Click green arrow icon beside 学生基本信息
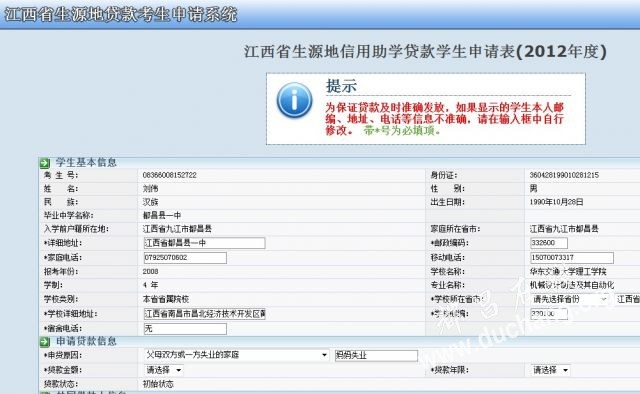This screenshot has width=640, height=394. [x=44, y=163]
